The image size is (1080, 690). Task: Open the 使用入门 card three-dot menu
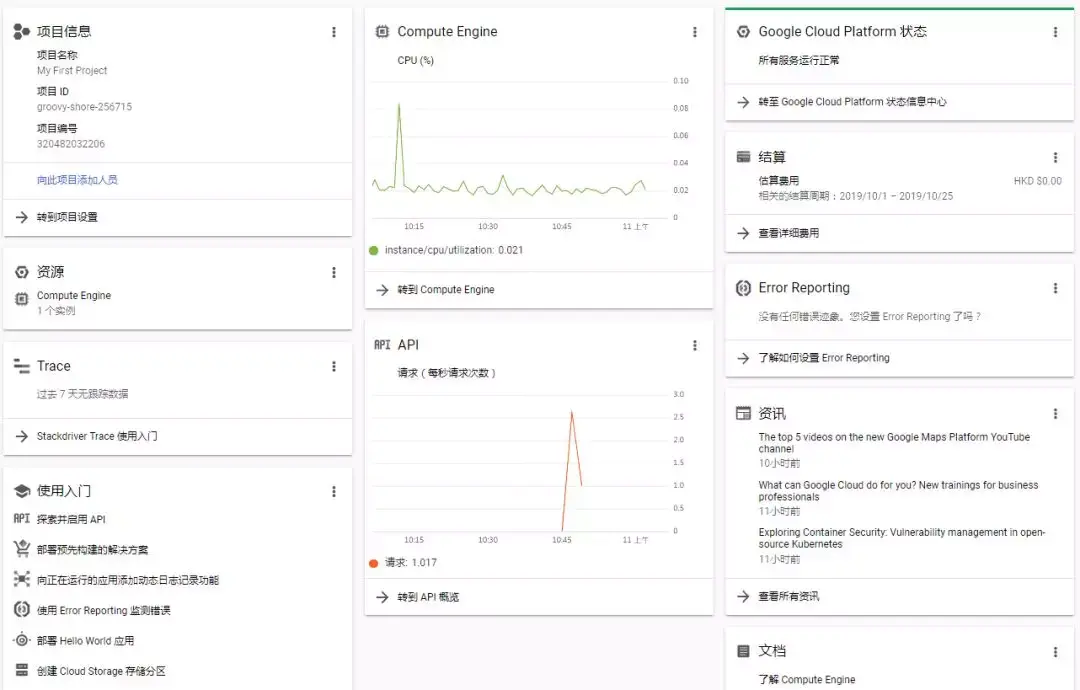pyautogui.click(x=334, y=492)
